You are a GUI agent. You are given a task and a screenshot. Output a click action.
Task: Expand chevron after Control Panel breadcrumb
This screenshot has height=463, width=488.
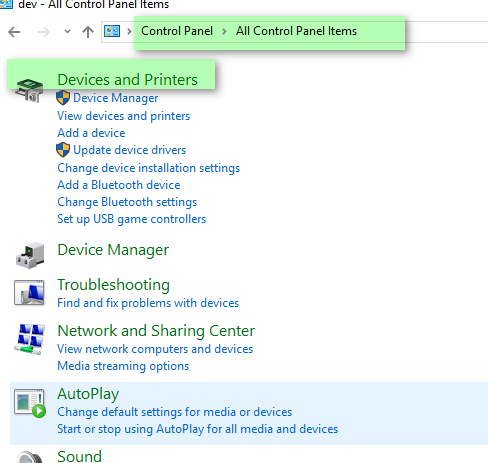point(224,32)
